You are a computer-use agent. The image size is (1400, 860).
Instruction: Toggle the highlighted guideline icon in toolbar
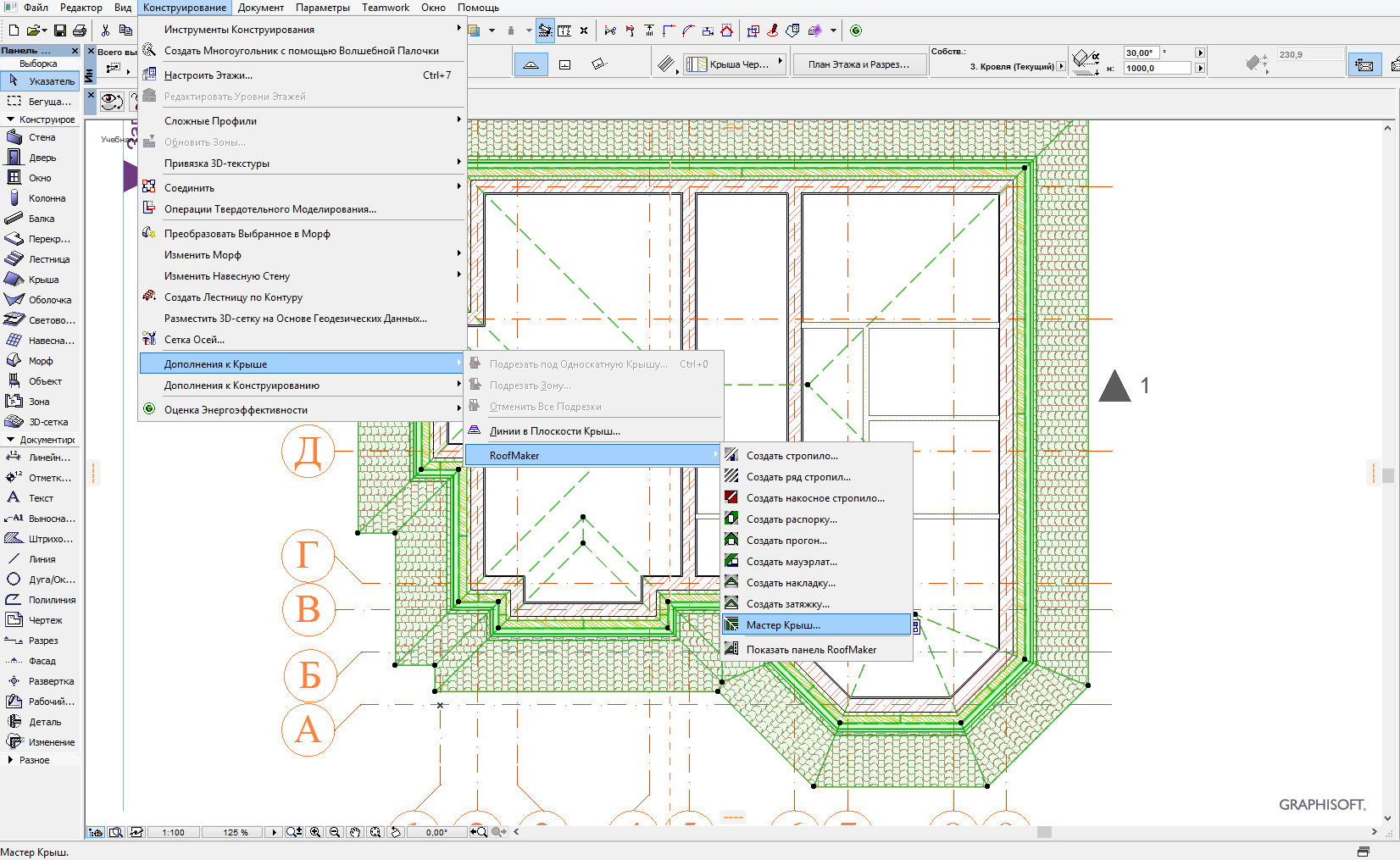tap(545, 31)
